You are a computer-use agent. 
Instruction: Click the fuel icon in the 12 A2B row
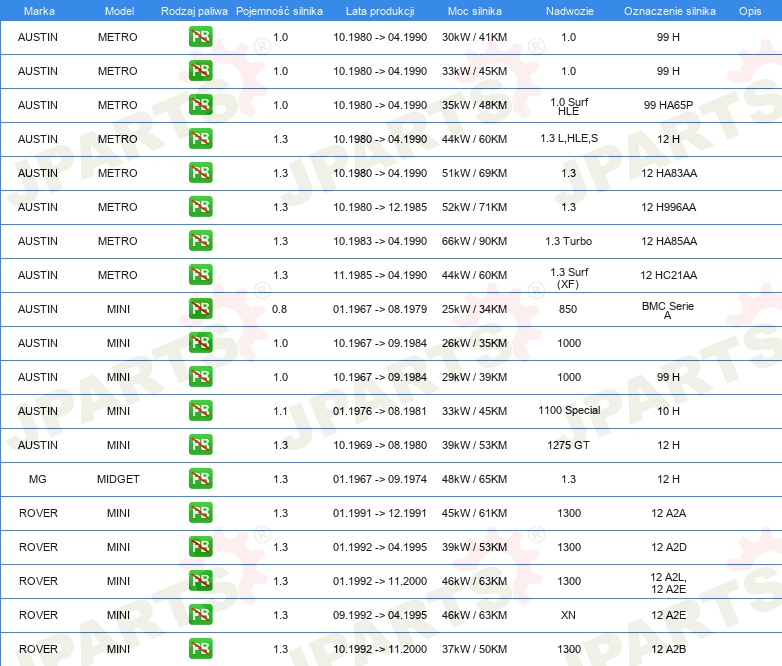coord(200,649)
